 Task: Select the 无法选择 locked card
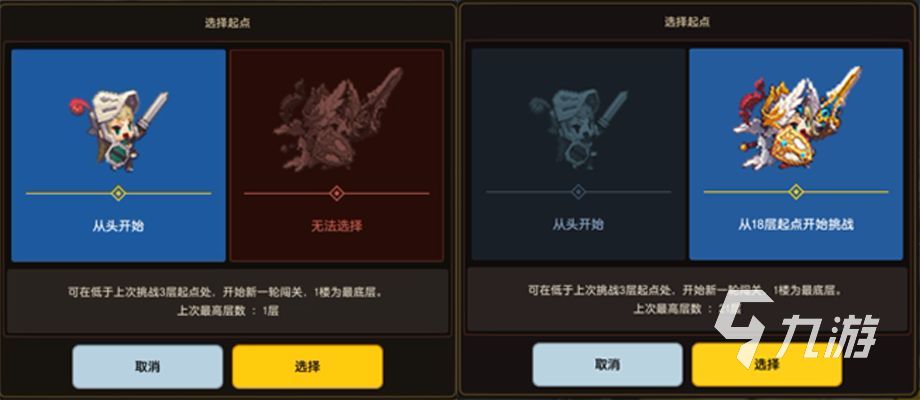tap(337, 155)
